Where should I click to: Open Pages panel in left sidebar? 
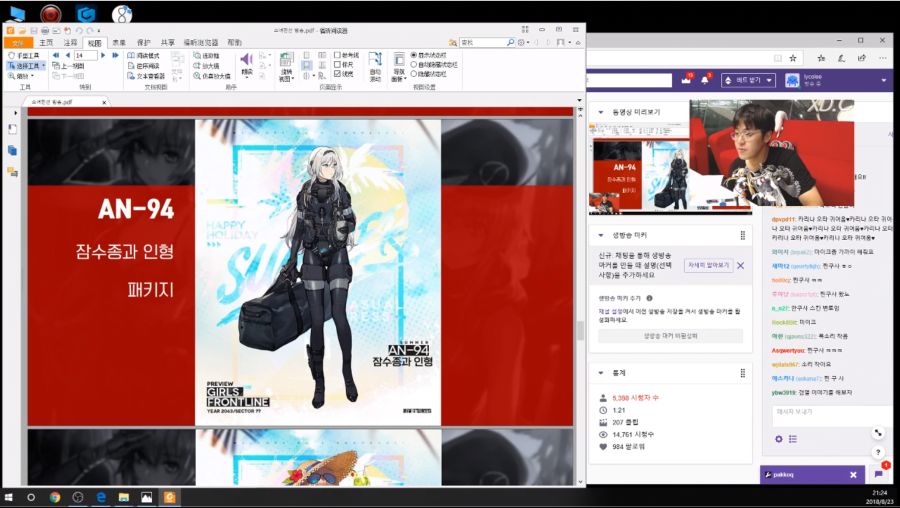pos(13,150)
